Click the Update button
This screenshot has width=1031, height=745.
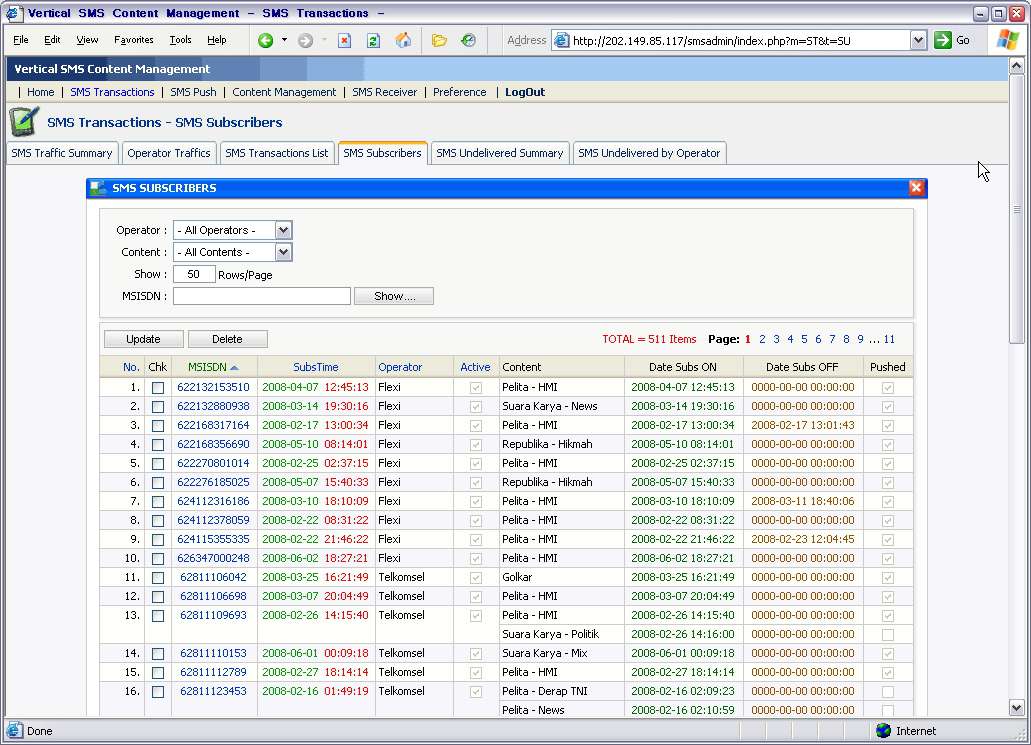click(x=143, y=339)
